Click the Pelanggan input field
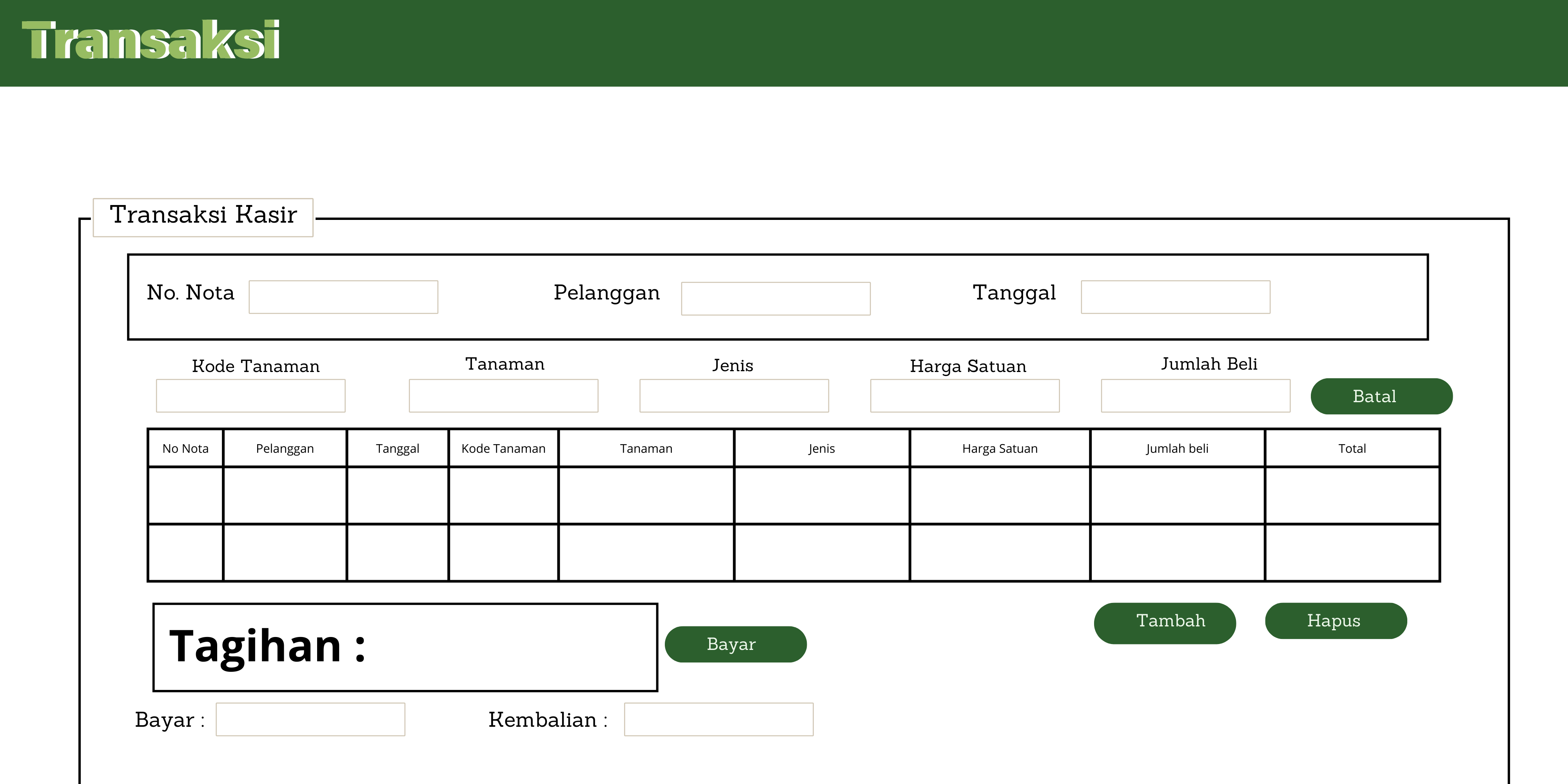Viewport: 1568px width, 784px height. tap(775, 298)
